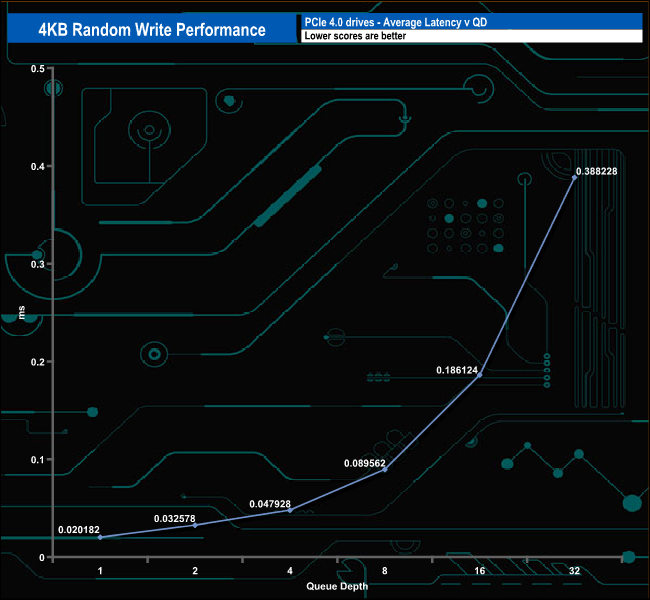This screenshot has height=600, width=650.
Task: Select the marker at 0.186124
Action: [x=480, y=375]
